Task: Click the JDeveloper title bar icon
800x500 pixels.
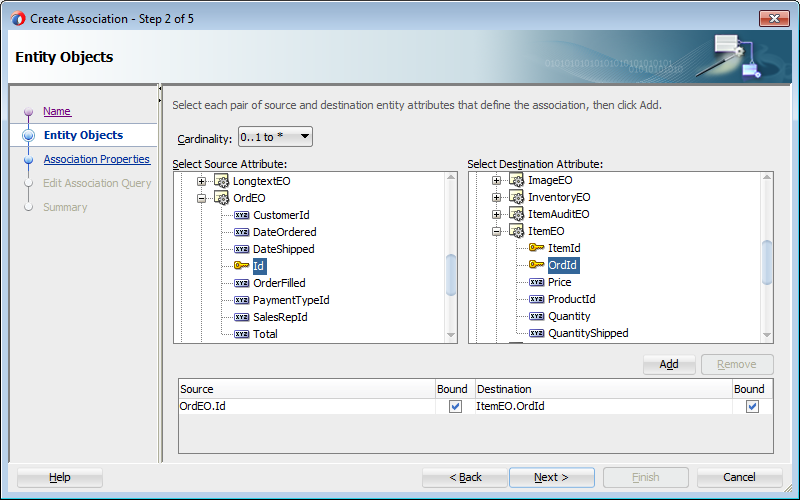Action: 18,19
